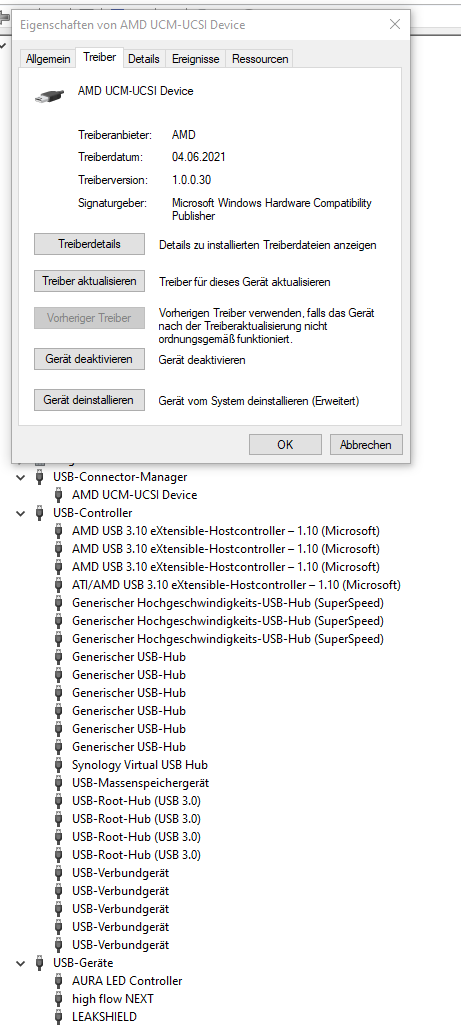The height and width of the screenshot is (1026, 461).
Task: Cancel the dialog with Abbrechen
Action: coord(366,444)
